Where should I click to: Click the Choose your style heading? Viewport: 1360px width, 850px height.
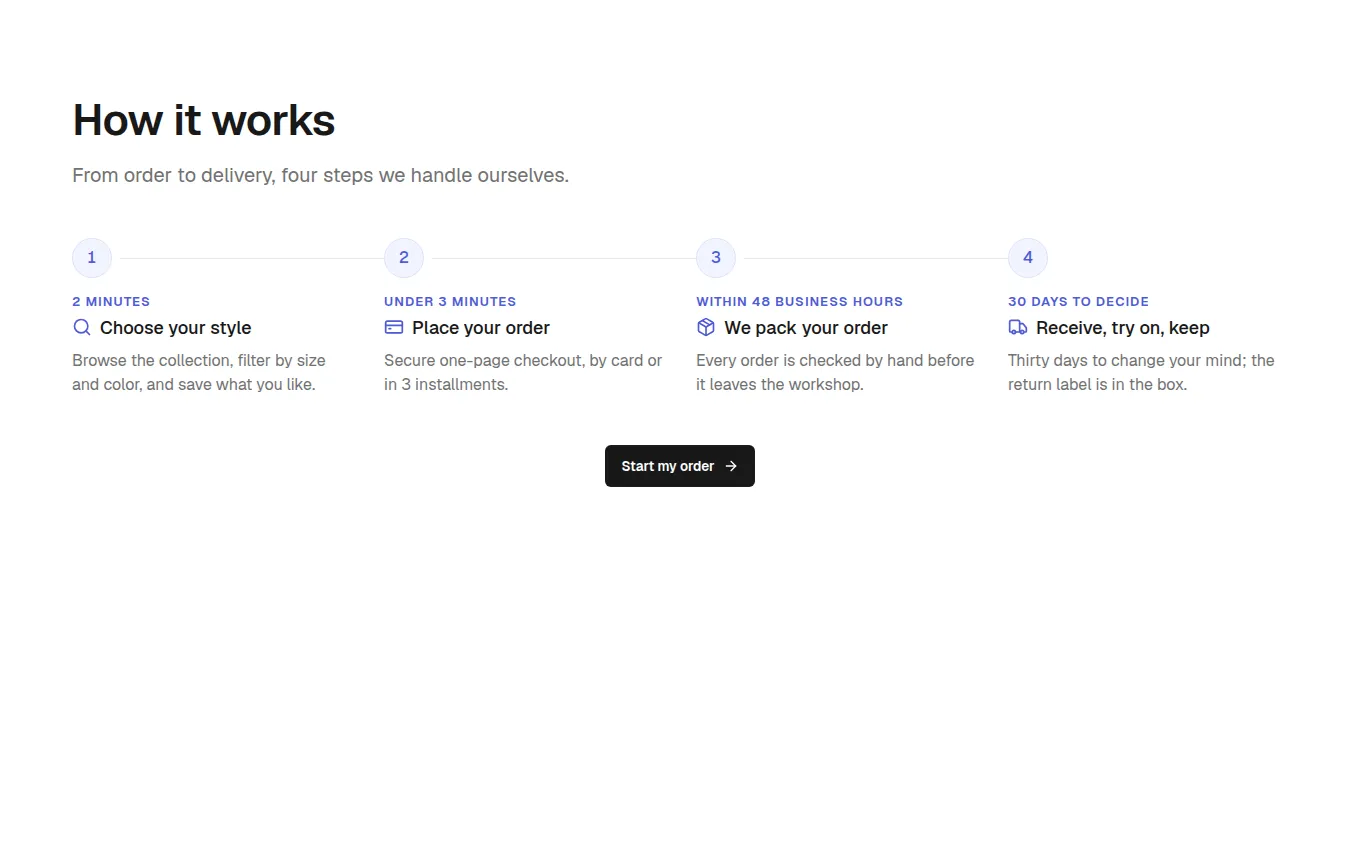[x=176, y=328]
